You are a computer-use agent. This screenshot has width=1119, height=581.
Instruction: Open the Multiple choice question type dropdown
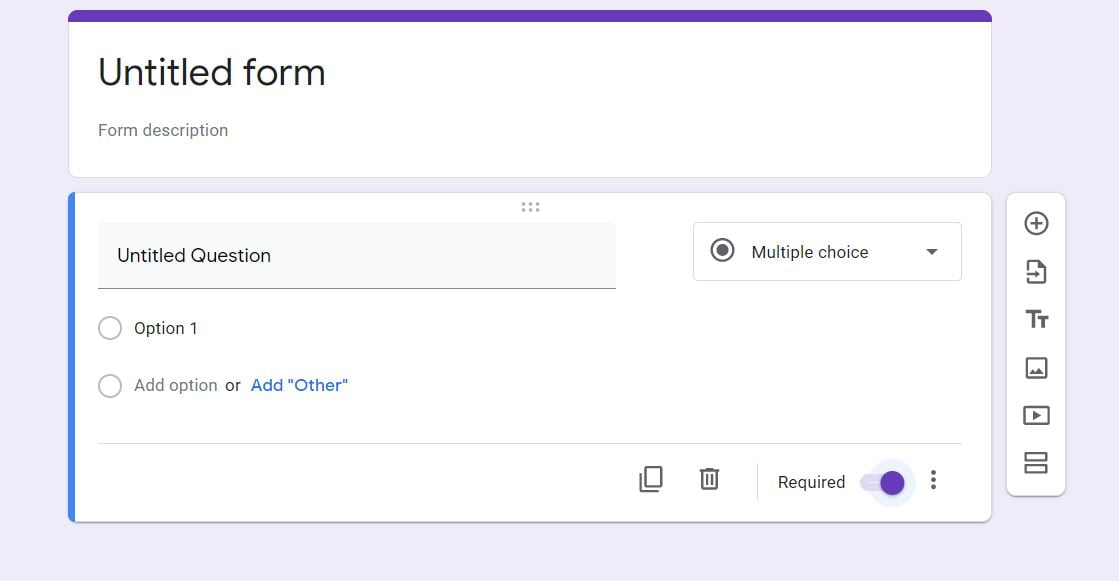827,251
